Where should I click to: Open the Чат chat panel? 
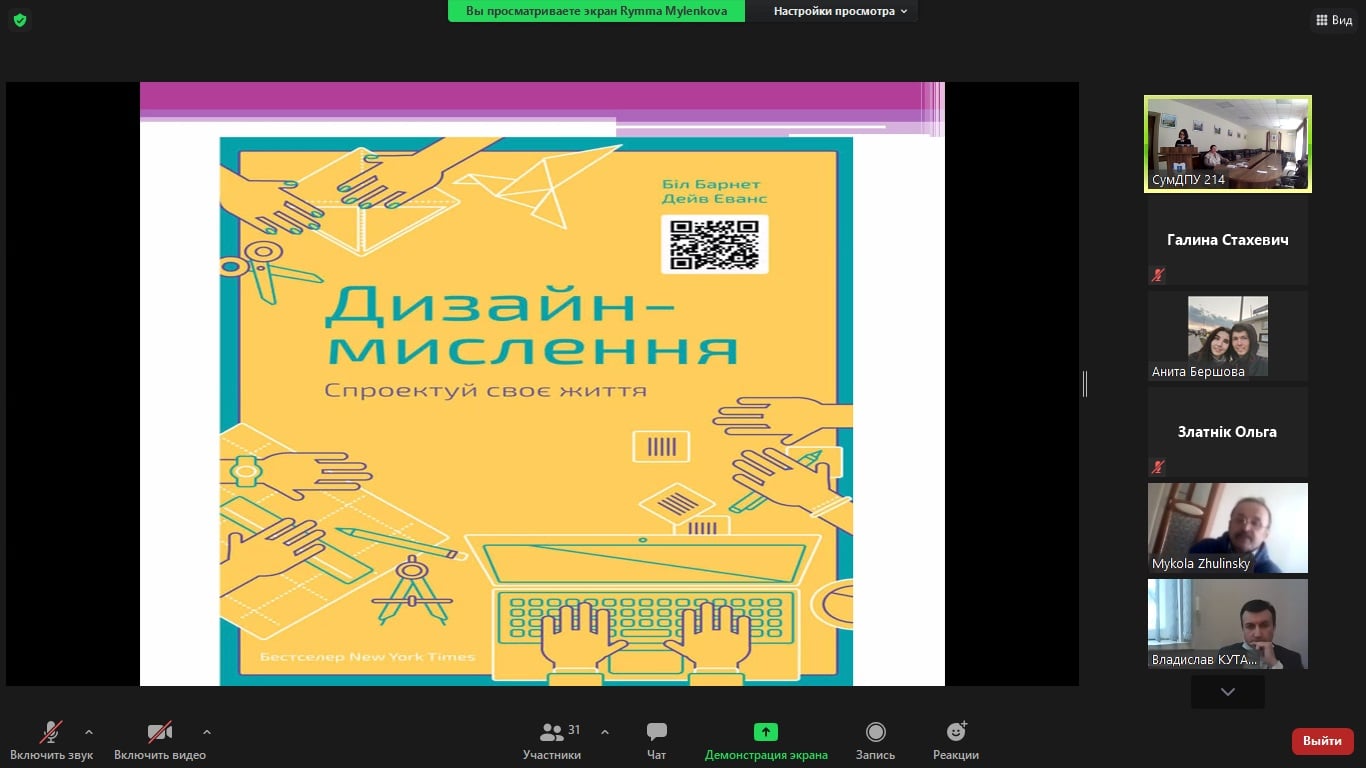pos(656,741)
